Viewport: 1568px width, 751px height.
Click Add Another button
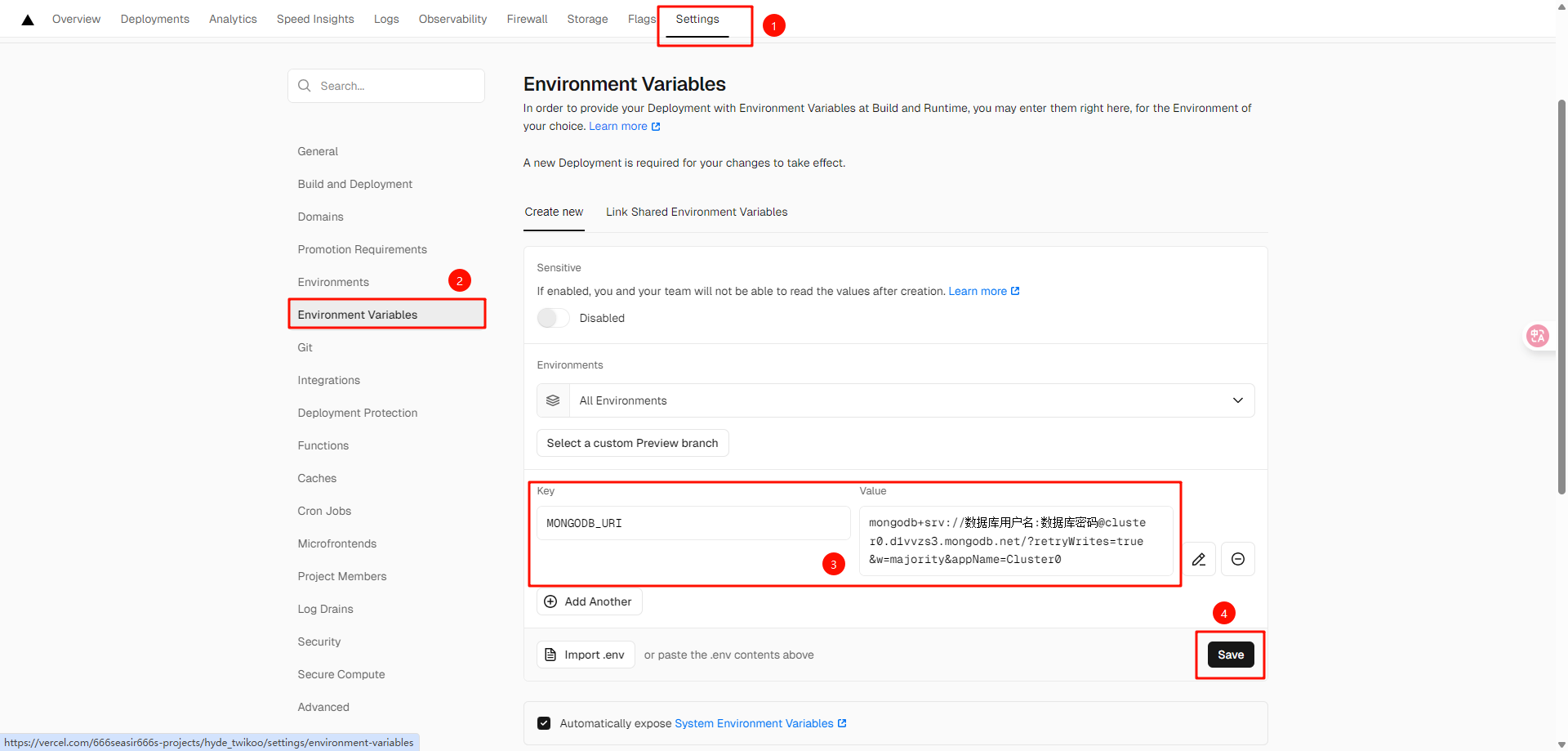point(590,601)
